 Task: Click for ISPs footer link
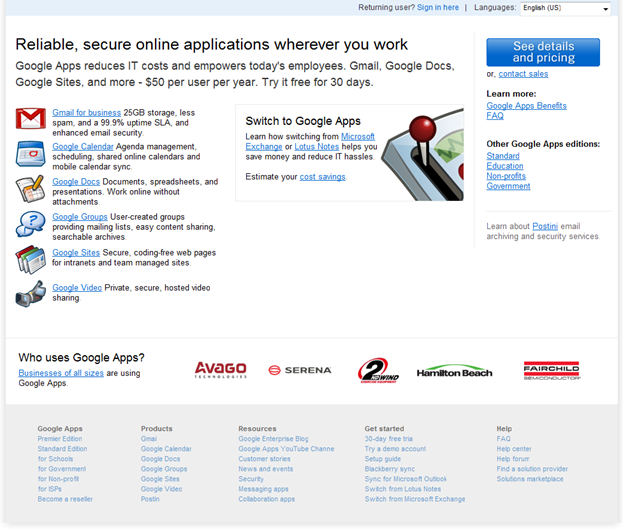50,489
